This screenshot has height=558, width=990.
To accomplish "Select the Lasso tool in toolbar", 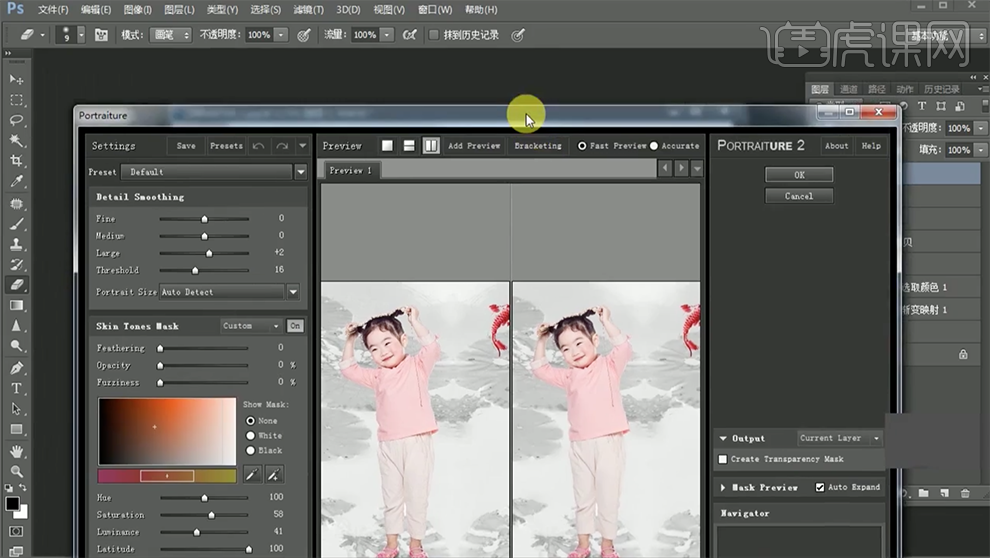I will [x=16, y=120].
